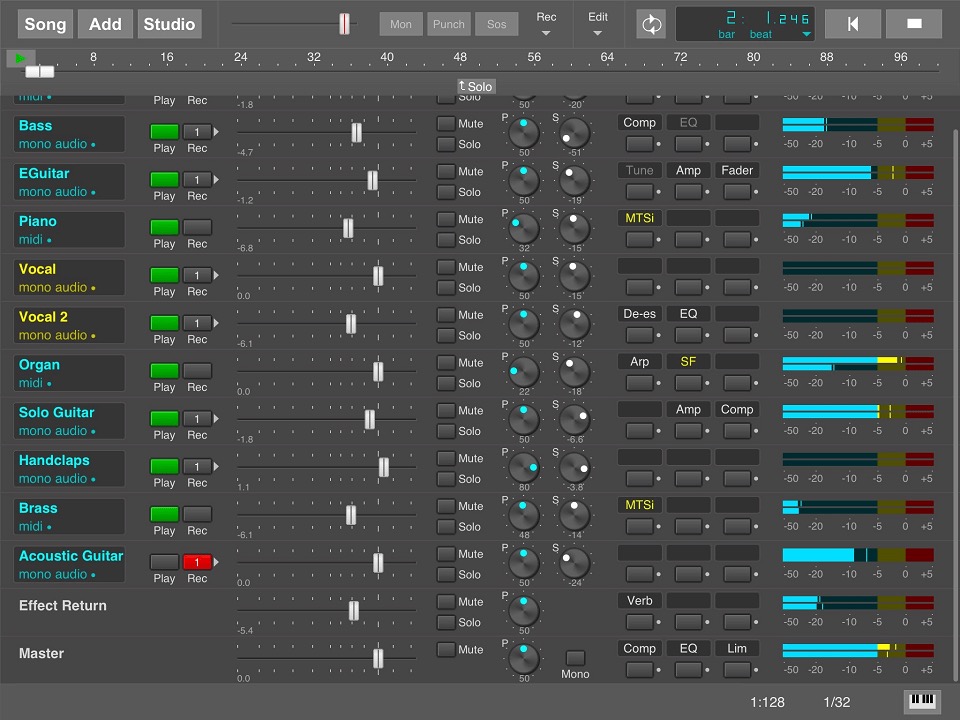
Task: Turn the Bass pan knob
Action: [524, 133]
